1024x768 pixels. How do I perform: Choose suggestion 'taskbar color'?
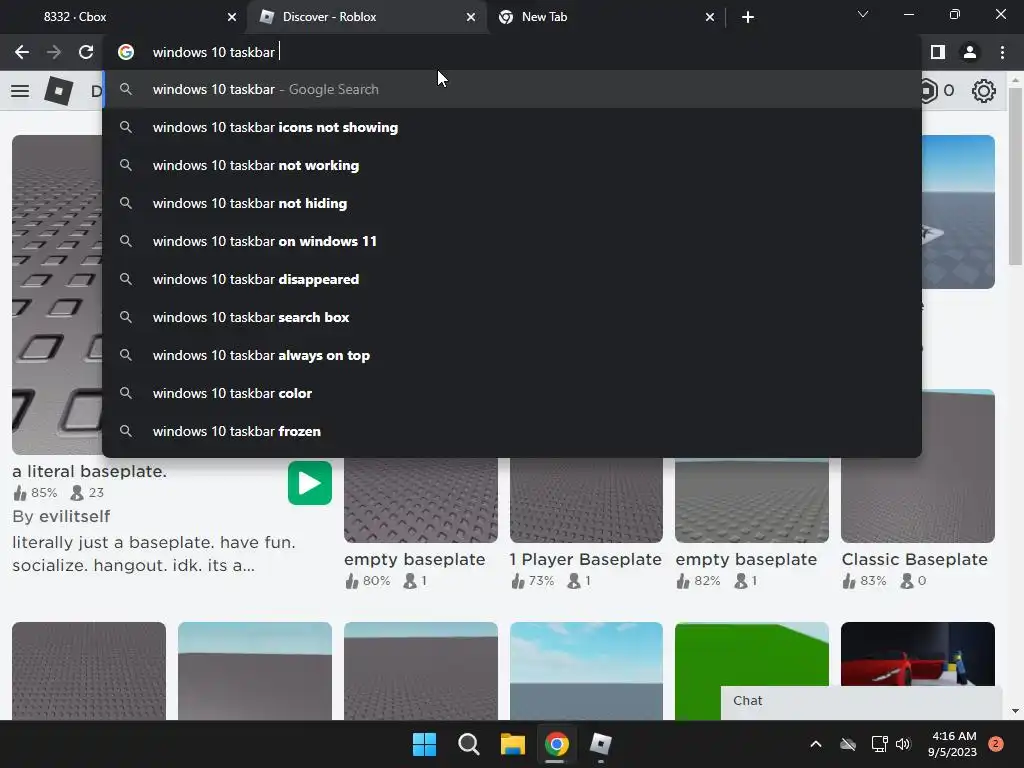(x=512, y=393)
